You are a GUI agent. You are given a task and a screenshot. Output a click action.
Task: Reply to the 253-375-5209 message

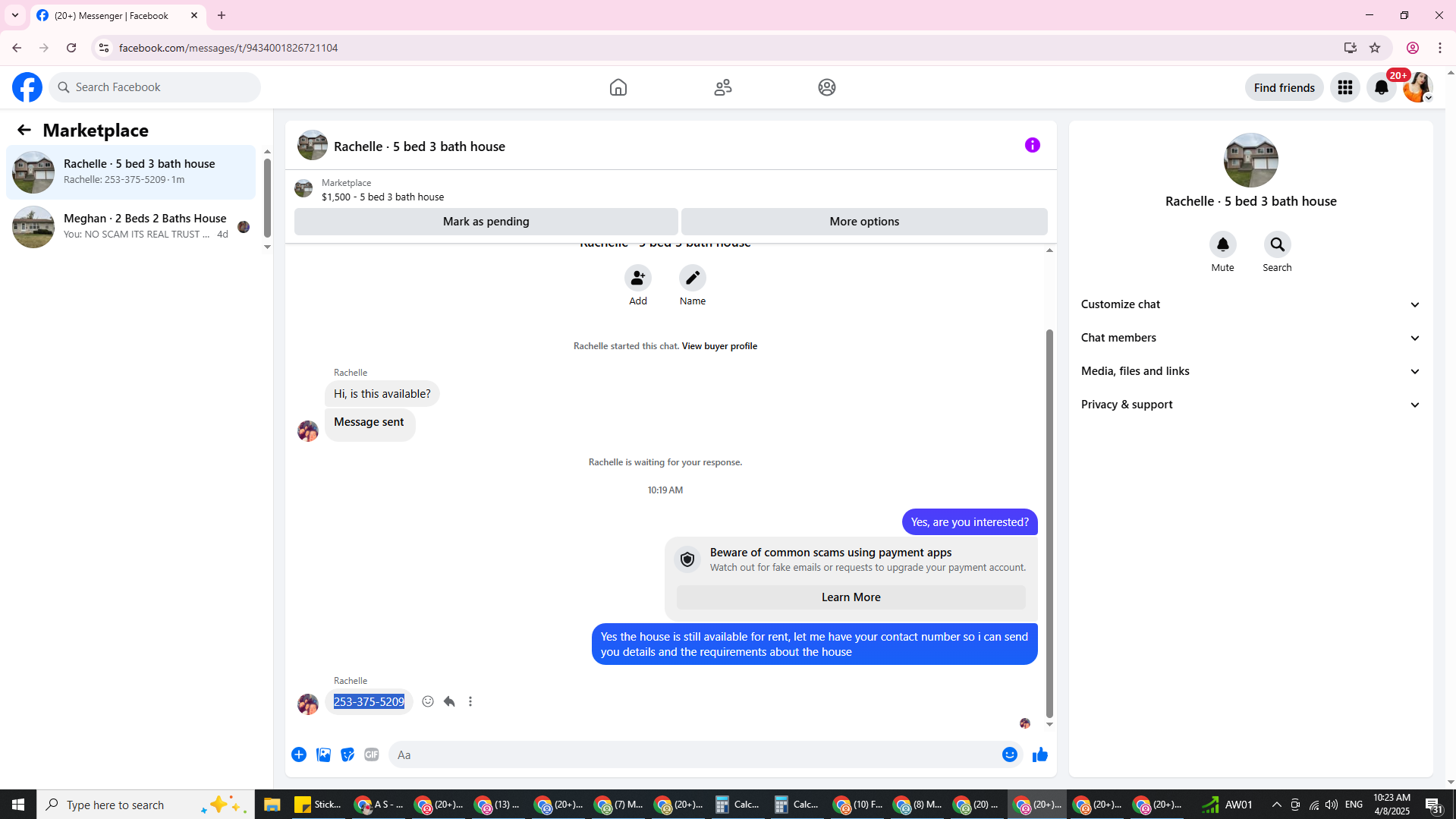tap(449, 701)
